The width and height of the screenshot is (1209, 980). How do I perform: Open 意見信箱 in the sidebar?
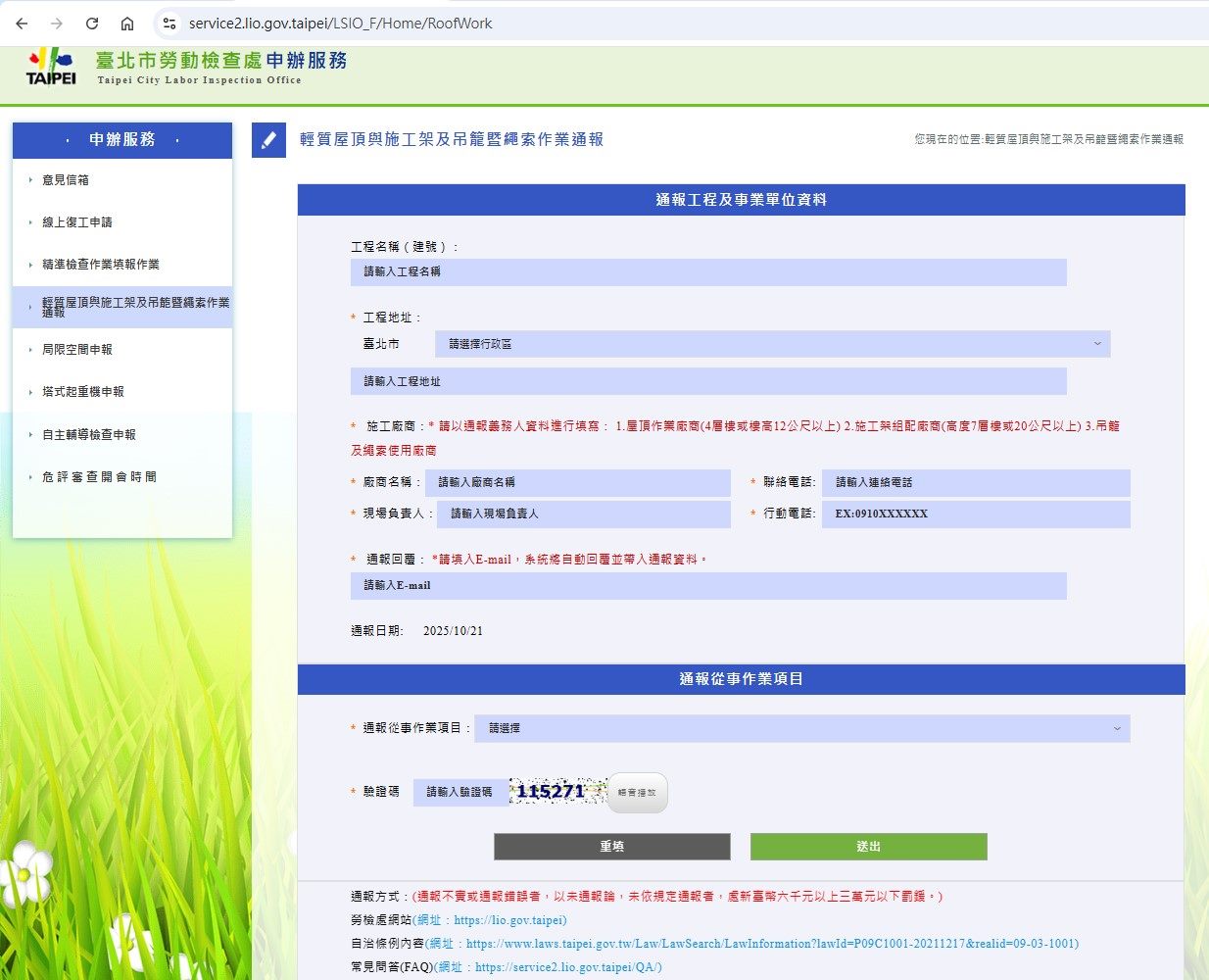pos(66,180)
